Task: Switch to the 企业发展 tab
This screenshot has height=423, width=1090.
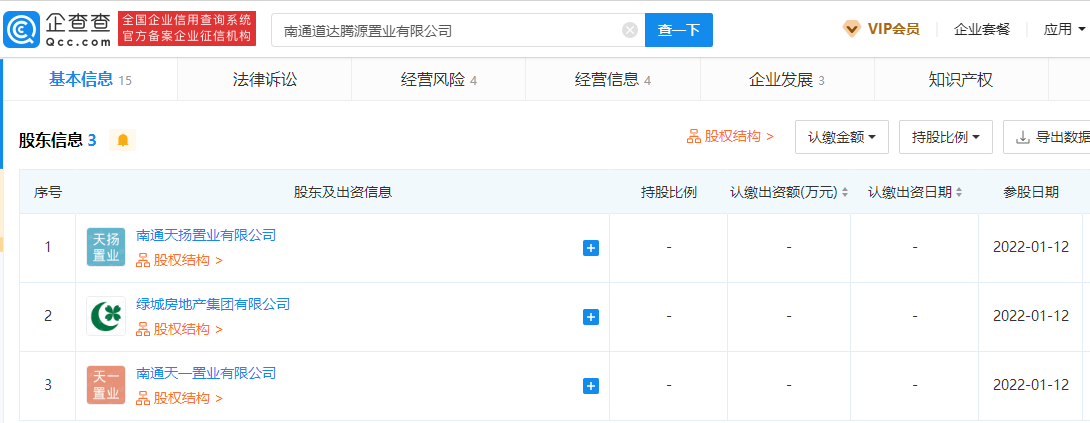Action: (787, 80)
